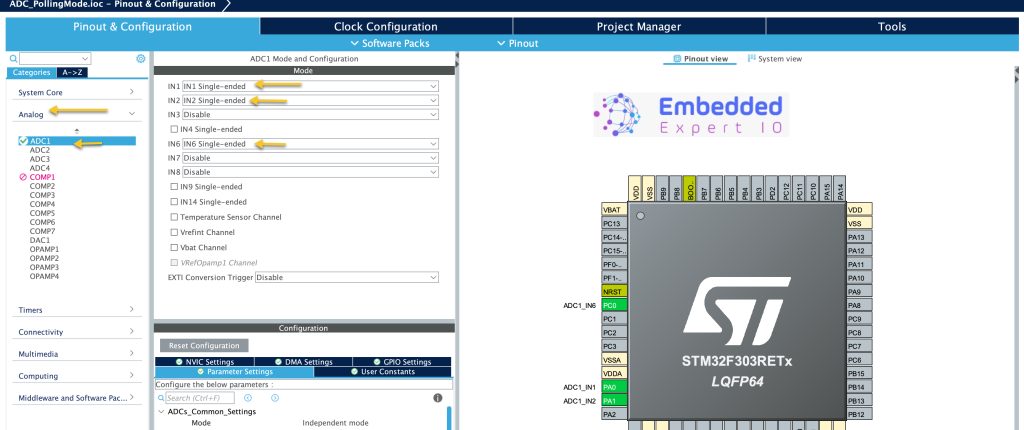This screenshot has width=1024, height=430.
Task: Open the DMA Settings tab
Action: pyautogui.click(x=304, y=362)
